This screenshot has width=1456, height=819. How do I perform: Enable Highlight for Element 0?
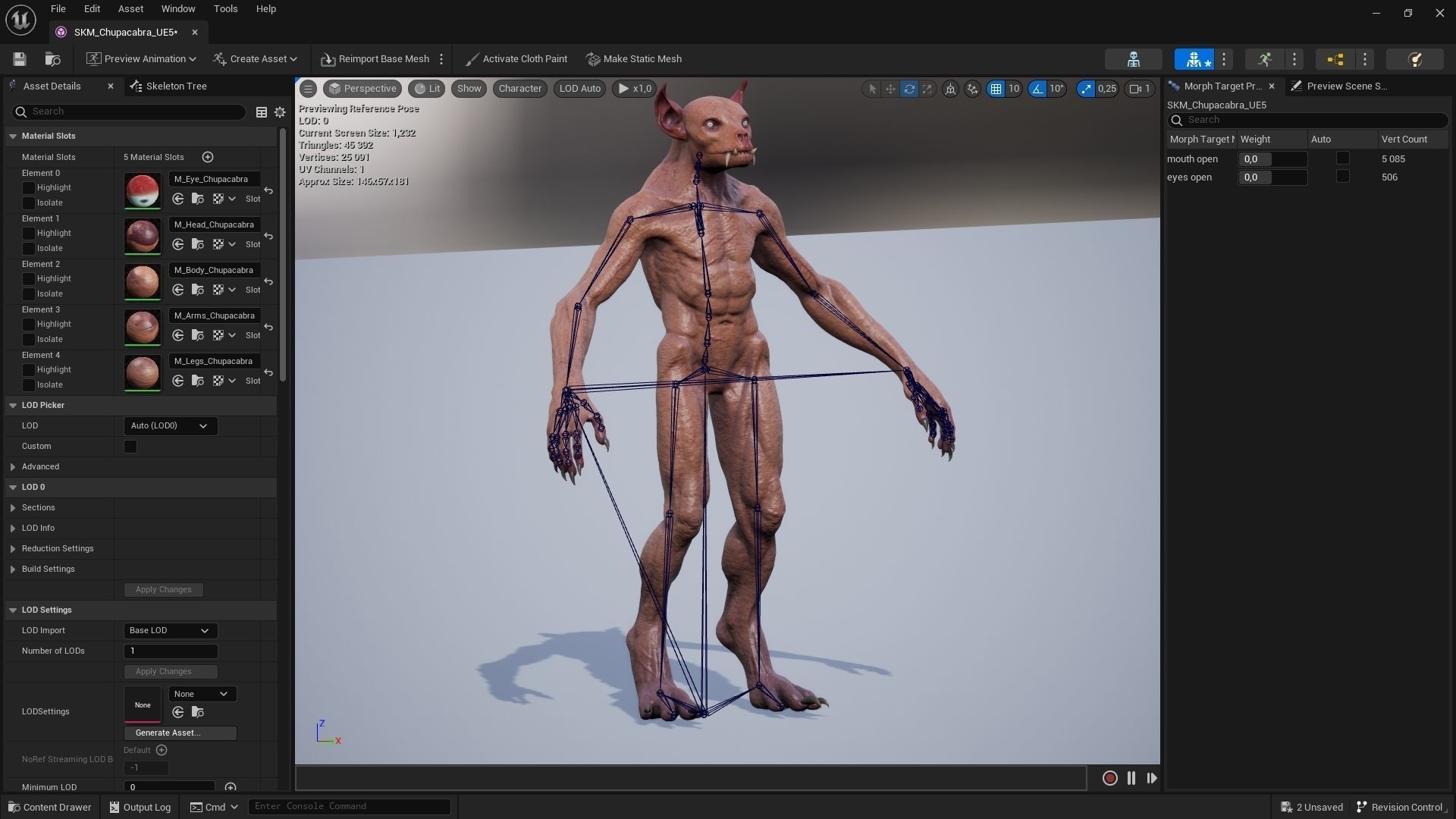[x=29, y=188]
